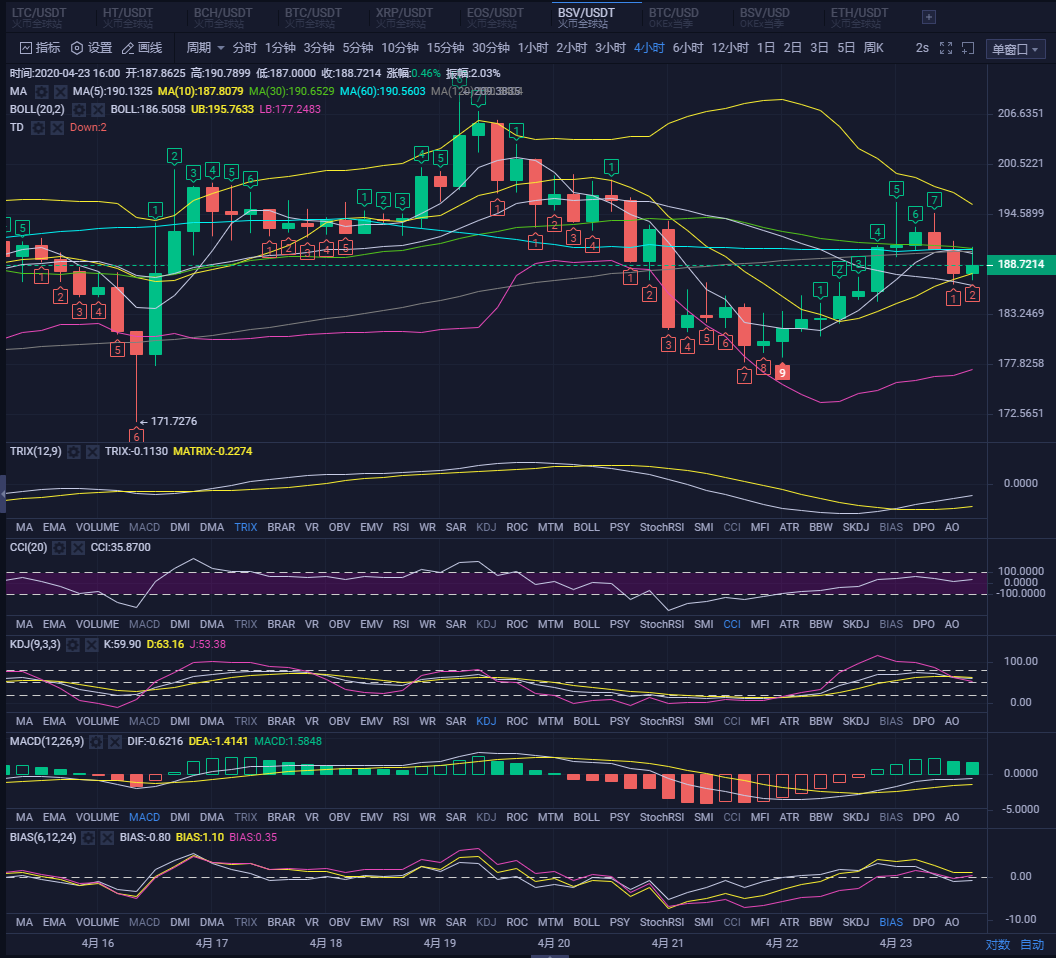
Task: Click the fullscreen expand icon
Action: (x=946, y=48)
